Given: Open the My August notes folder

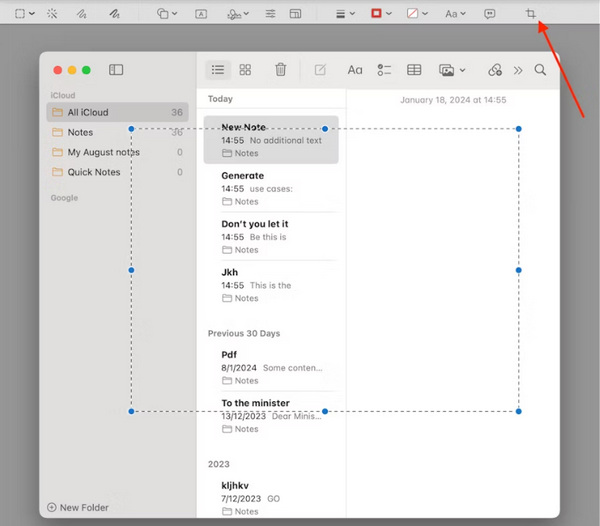Looking at the screenshot, I should pos(117,152).
